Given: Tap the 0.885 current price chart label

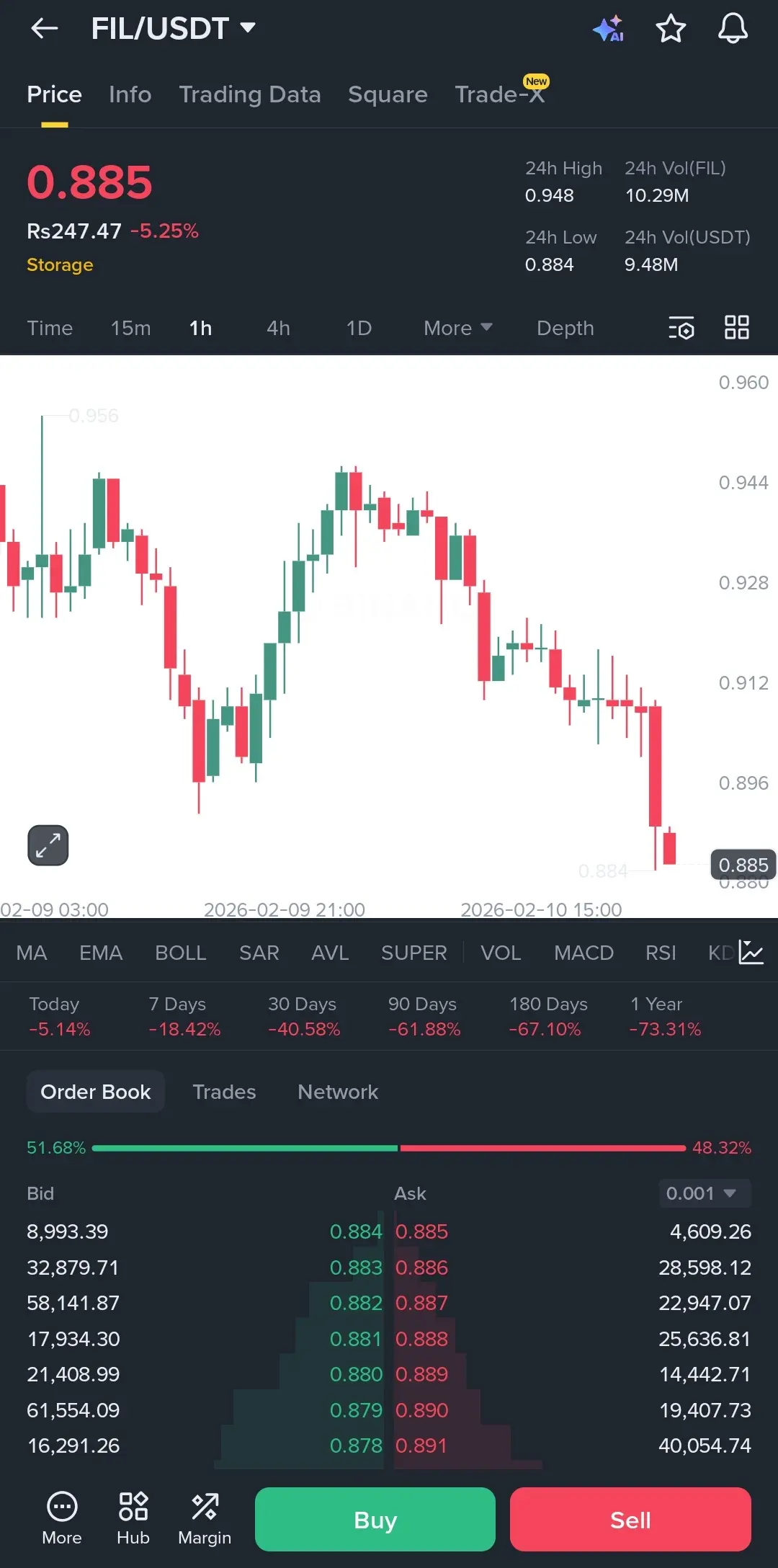Looking at the screenshot, I should click(x=743, y=865).
